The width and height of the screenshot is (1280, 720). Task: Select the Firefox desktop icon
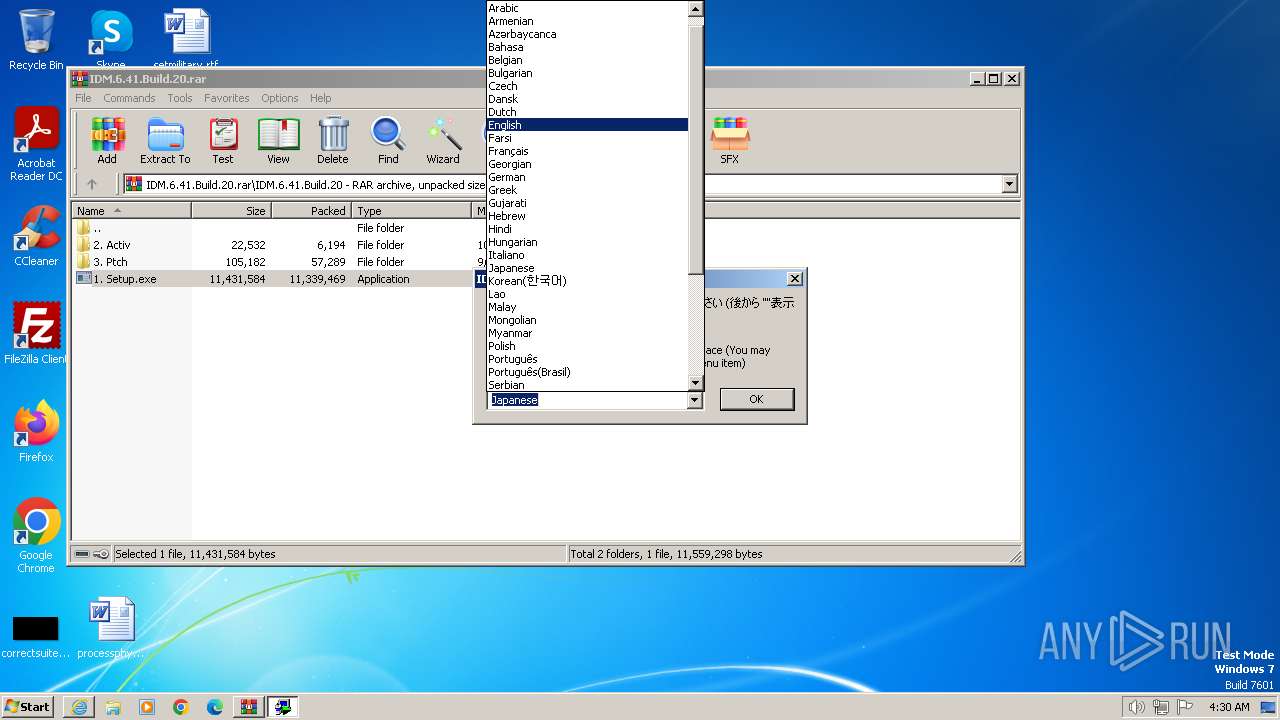coord(36,431)
